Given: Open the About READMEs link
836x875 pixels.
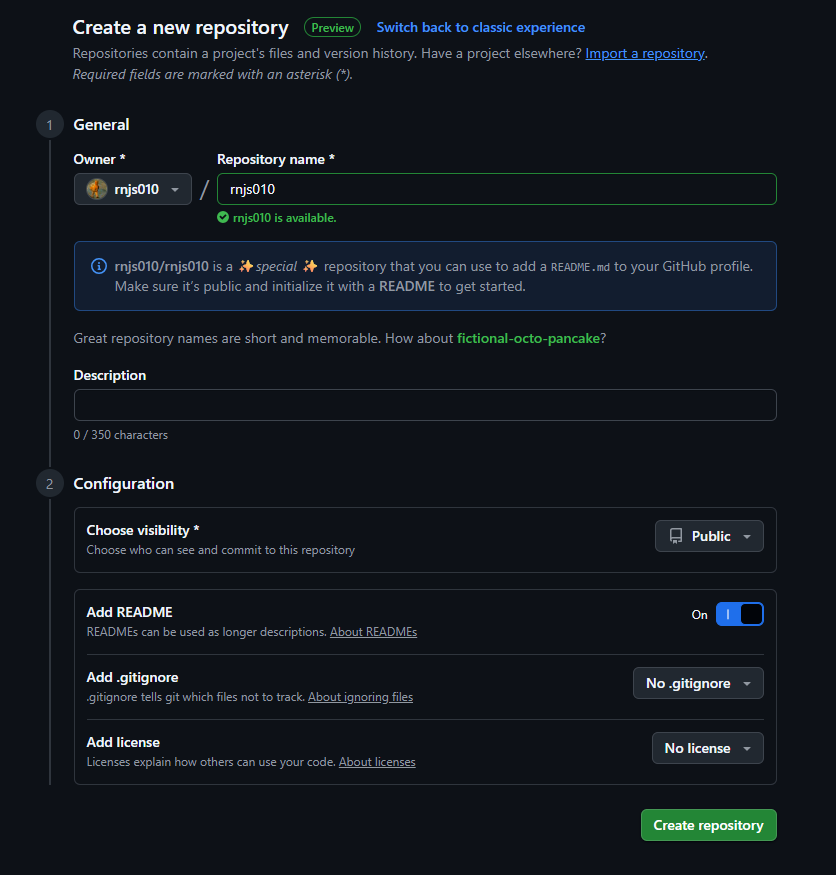Looking at the screenshot, I should (x=373, y=632).
